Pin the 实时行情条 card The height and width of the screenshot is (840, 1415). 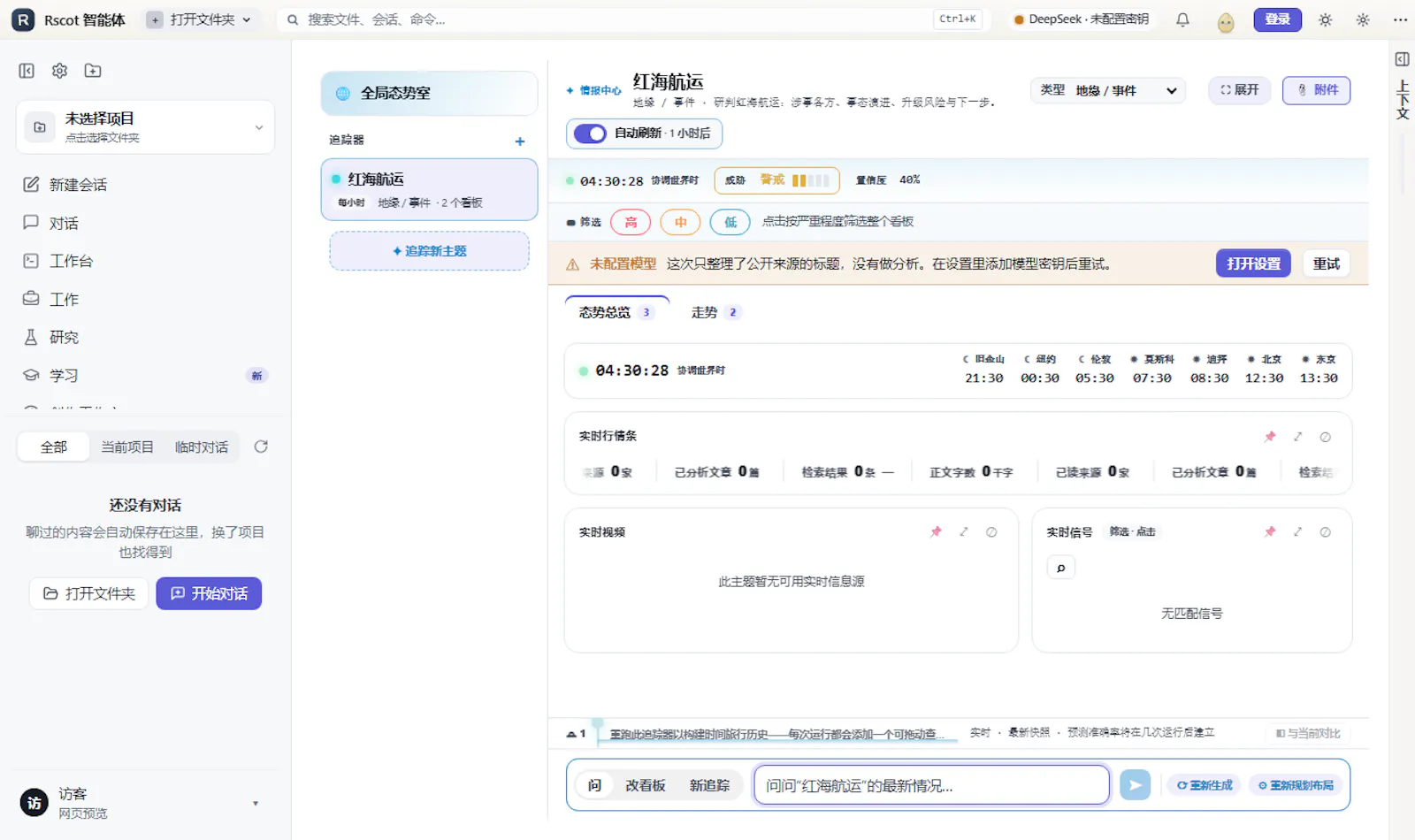coord(1270,437)
